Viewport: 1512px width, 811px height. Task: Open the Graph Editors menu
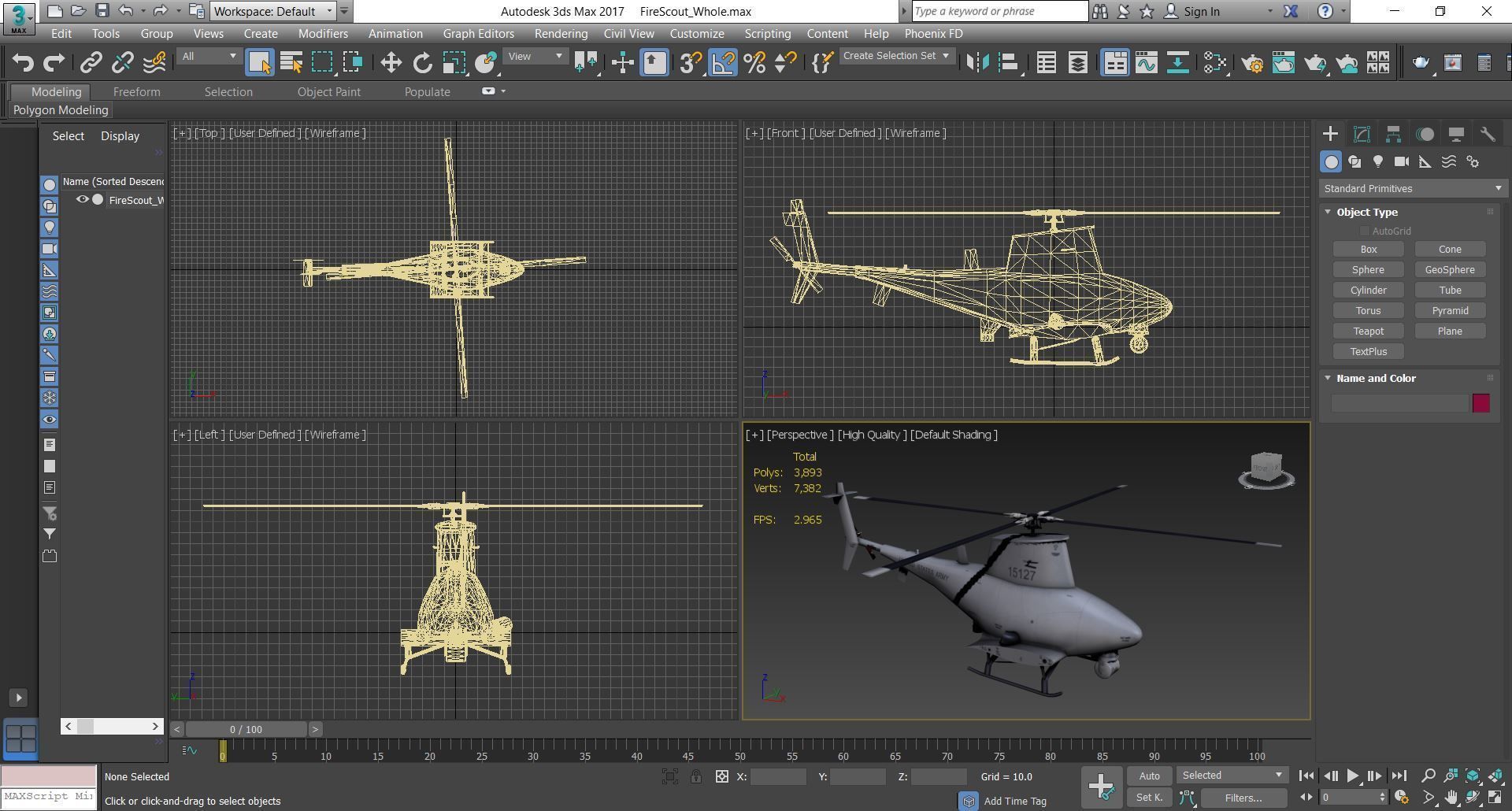478,34
